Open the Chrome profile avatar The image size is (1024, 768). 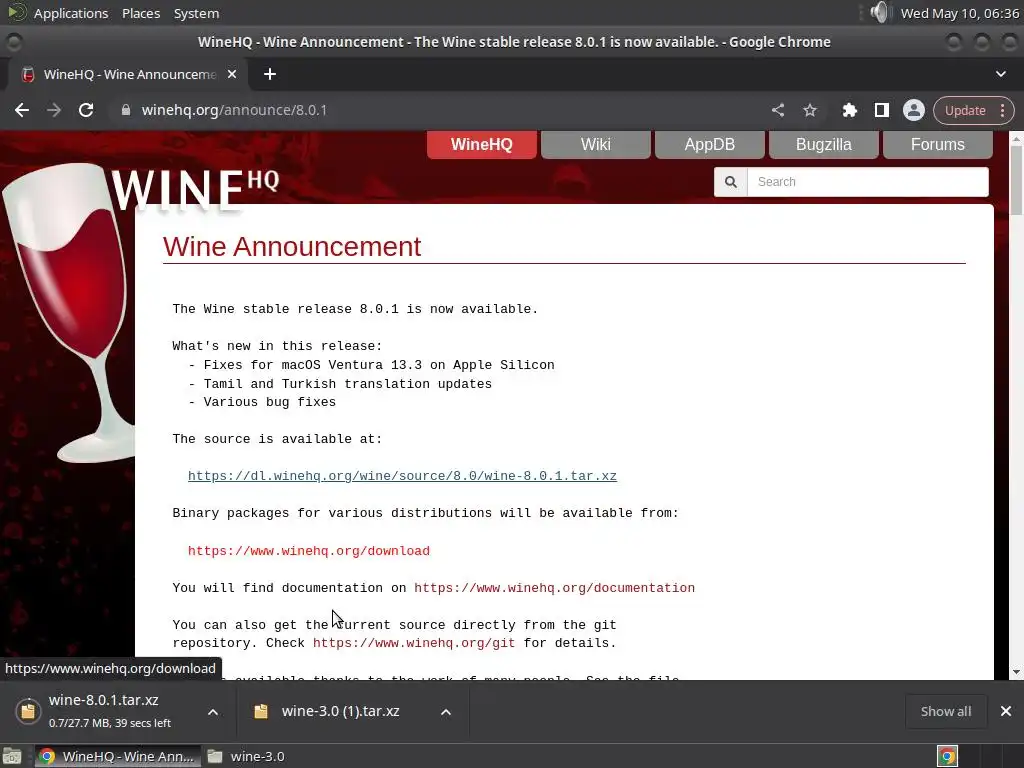(x=914, y=110)
